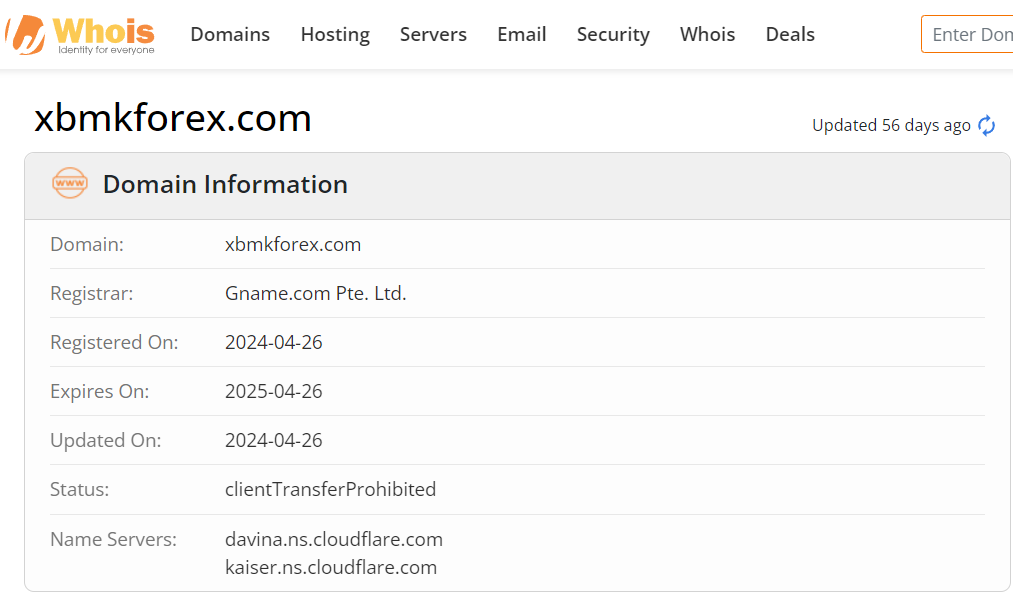Click the Whois logo

tap(79, 34)
